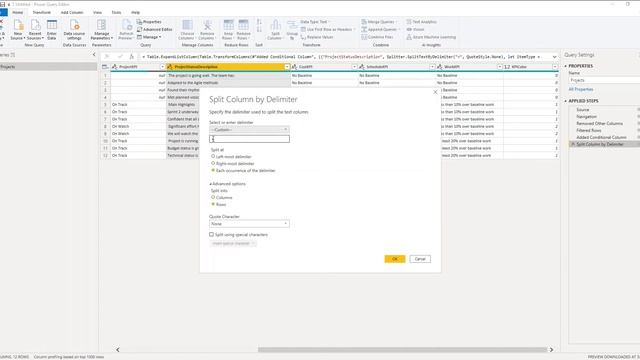Open the KPIColor column filter dropdown
Viewport: 640px width, 360px height.
[x=555, y=67]
